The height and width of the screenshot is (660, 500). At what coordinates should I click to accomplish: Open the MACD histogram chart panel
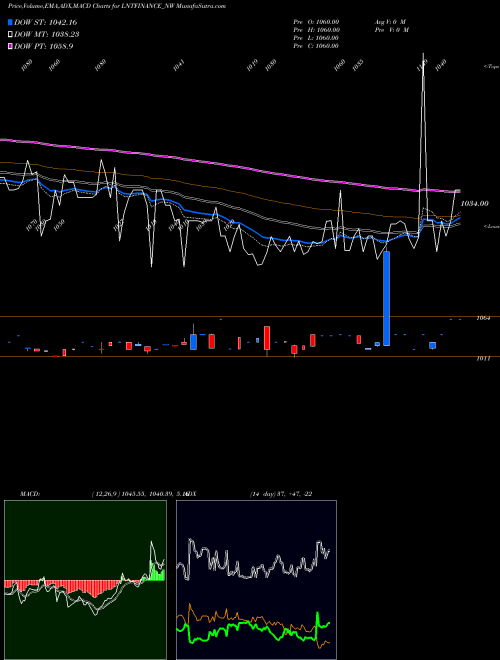coord(85,580)
